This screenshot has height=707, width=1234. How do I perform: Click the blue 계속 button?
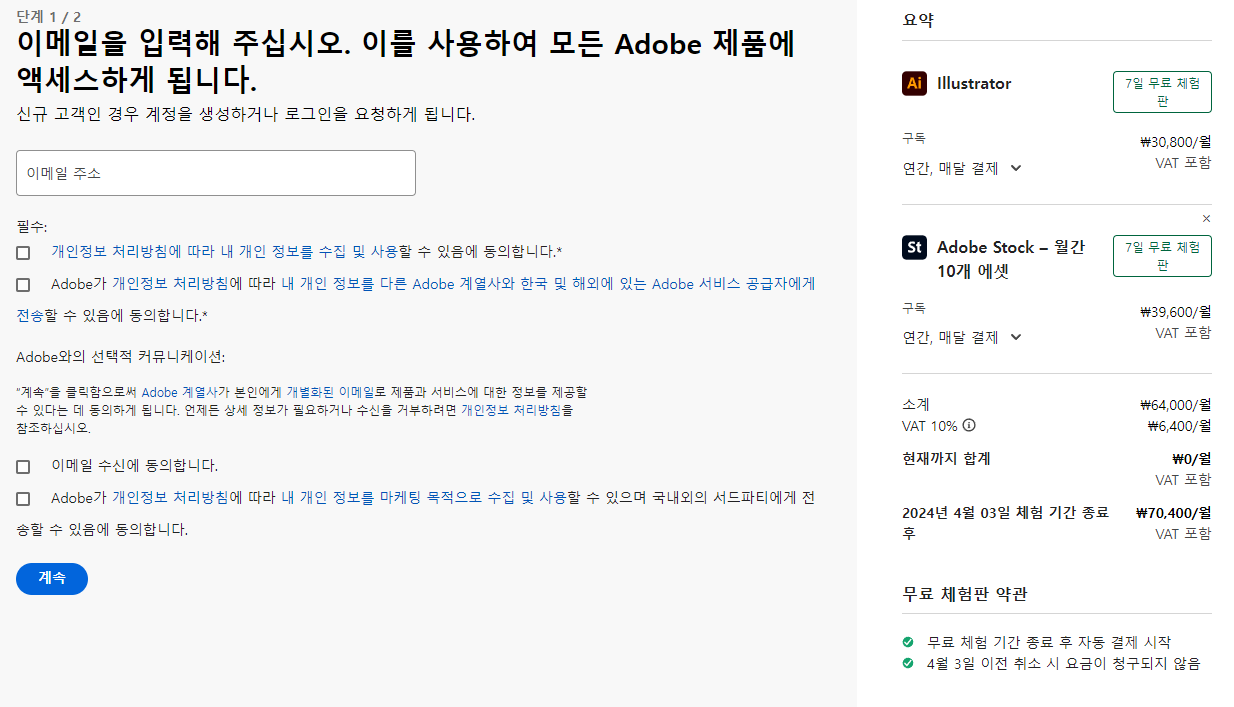pyautogui.click(x=51, y=578)
